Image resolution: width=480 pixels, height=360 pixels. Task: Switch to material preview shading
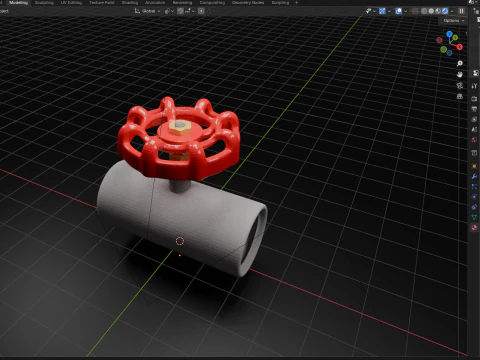(x=438, y=11)
